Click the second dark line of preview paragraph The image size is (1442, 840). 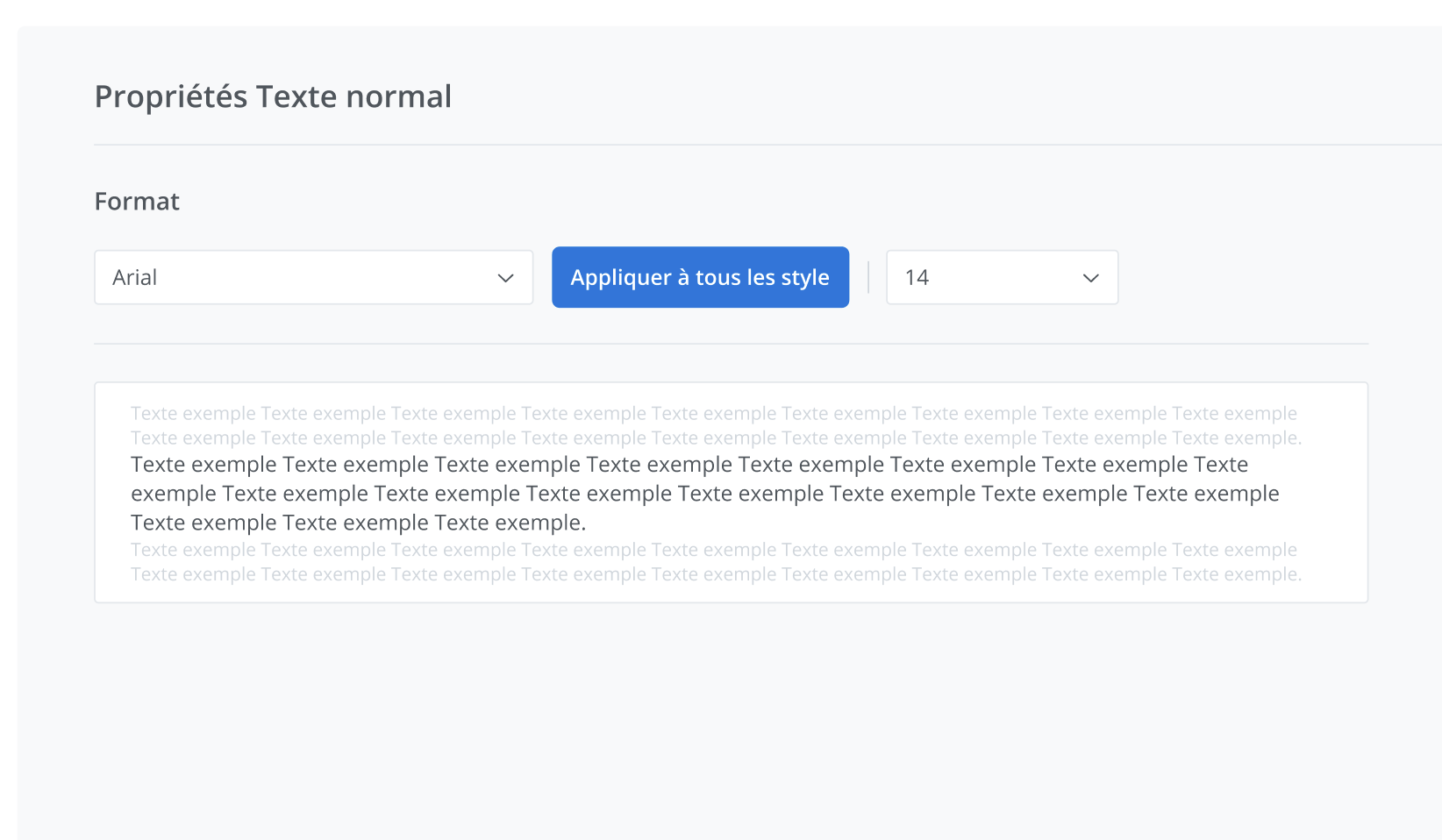(704, 494)
